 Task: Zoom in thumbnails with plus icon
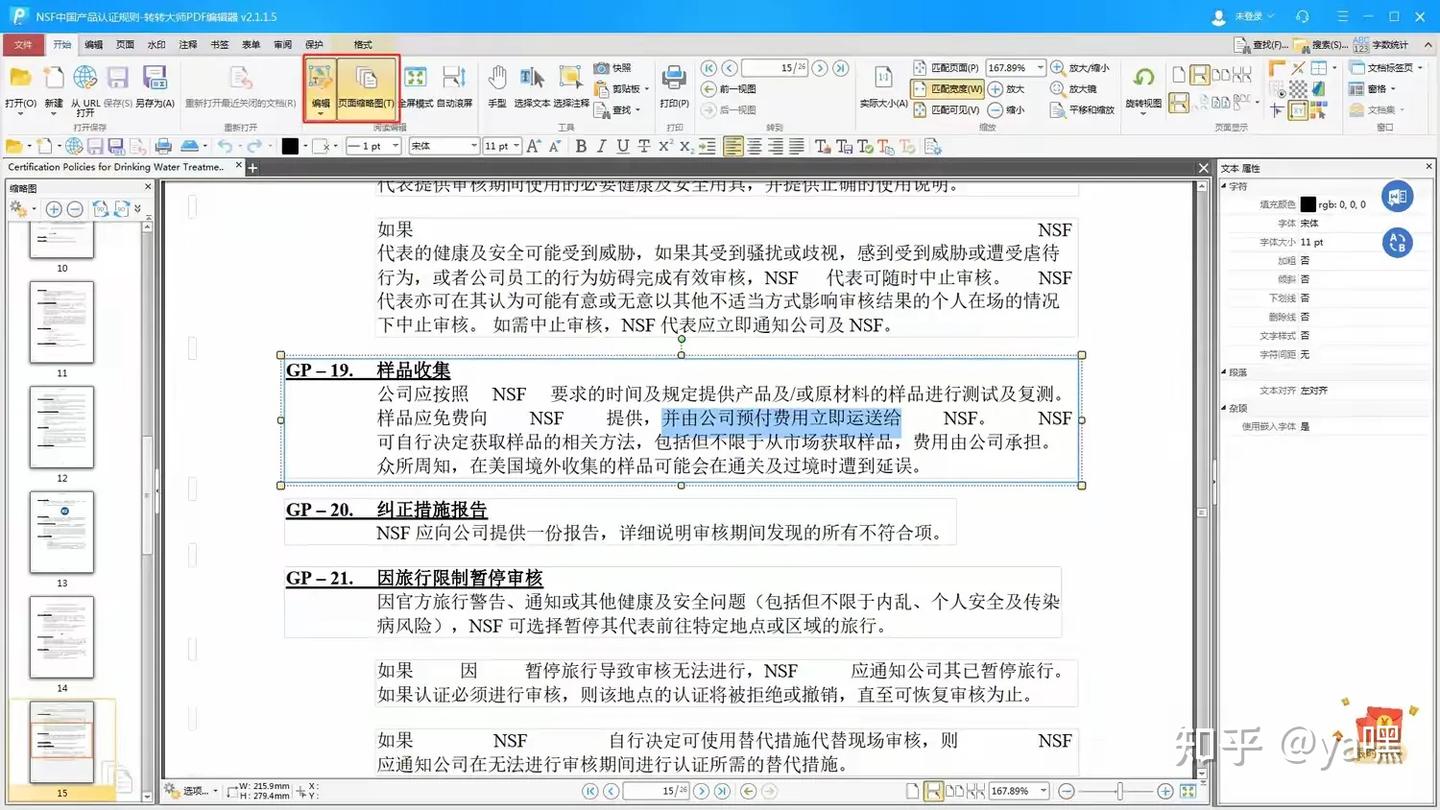(x=54, y=209)
